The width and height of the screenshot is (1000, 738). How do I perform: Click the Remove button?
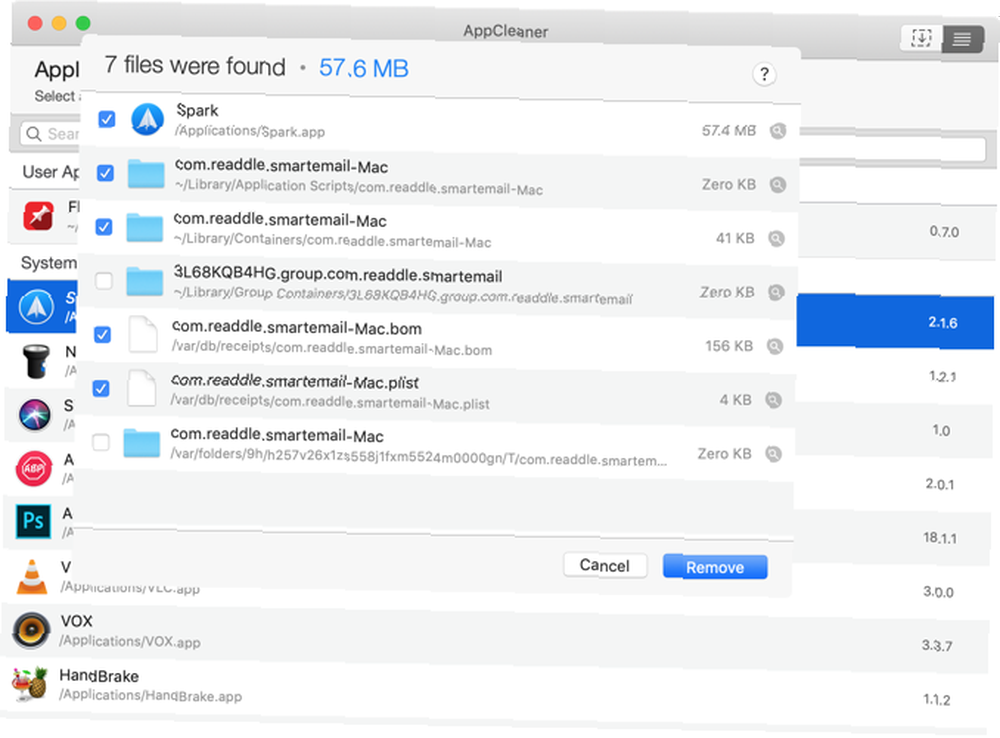coord(715,567)
